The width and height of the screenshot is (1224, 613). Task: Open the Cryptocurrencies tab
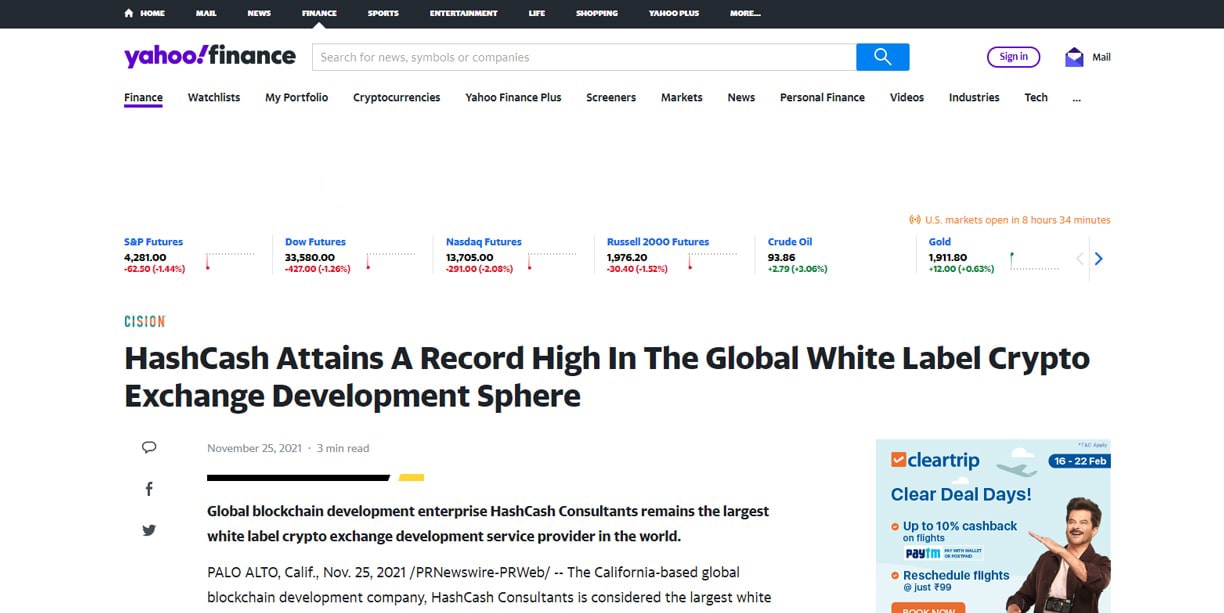point(396,98)
